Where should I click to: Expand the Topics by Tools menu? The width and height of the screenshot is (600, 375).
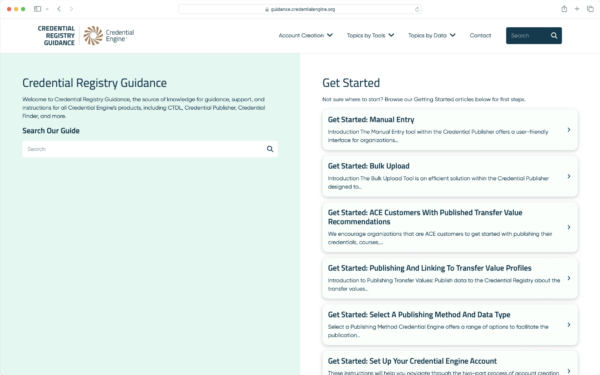[x=370, y=35]
